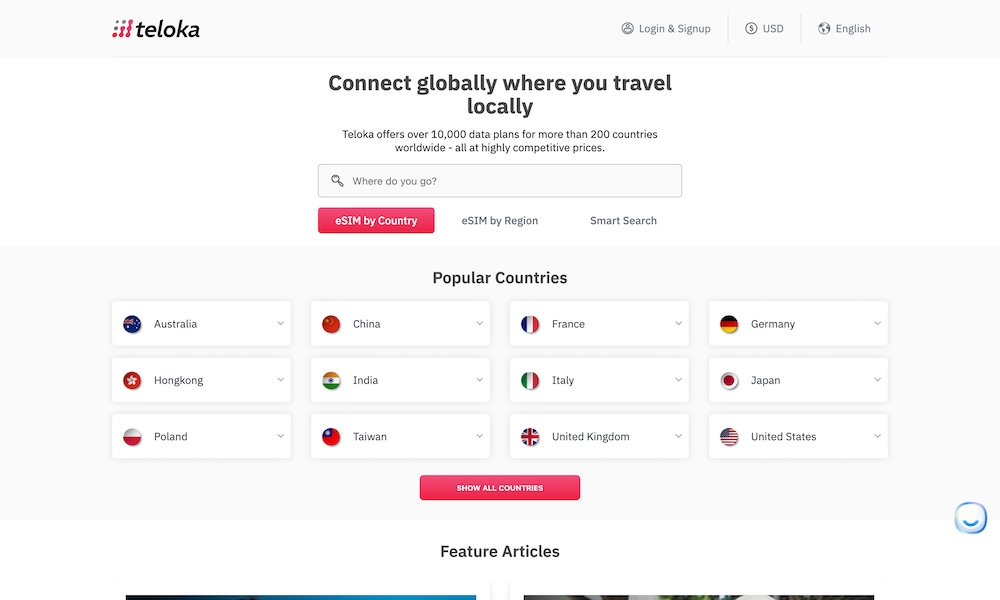Expand the China country card chevron

pos(480,324)
